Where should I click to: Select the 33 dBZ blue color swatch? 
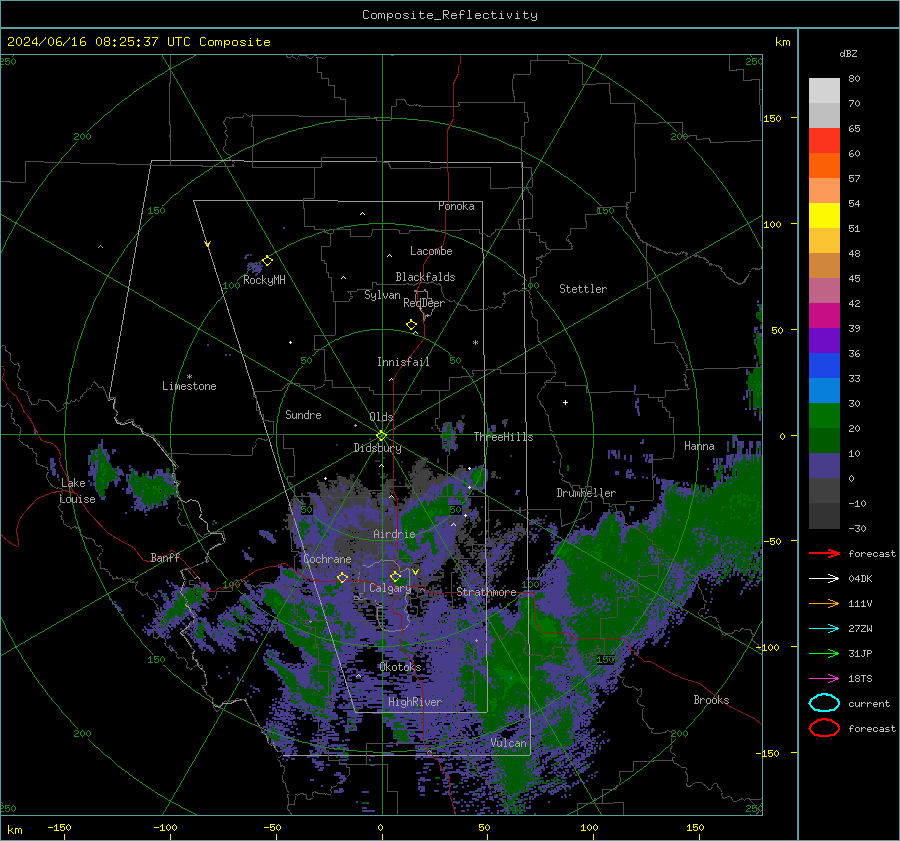[824, 390]
